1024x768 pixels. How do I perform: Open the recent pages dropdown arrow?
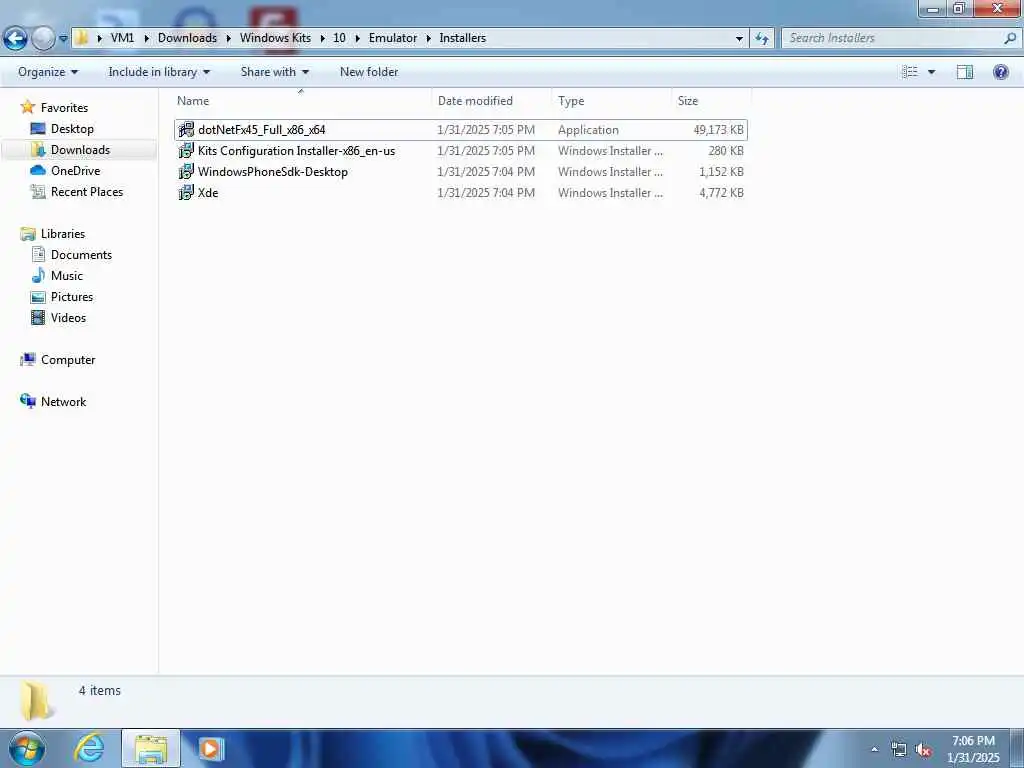pos(63,39)
